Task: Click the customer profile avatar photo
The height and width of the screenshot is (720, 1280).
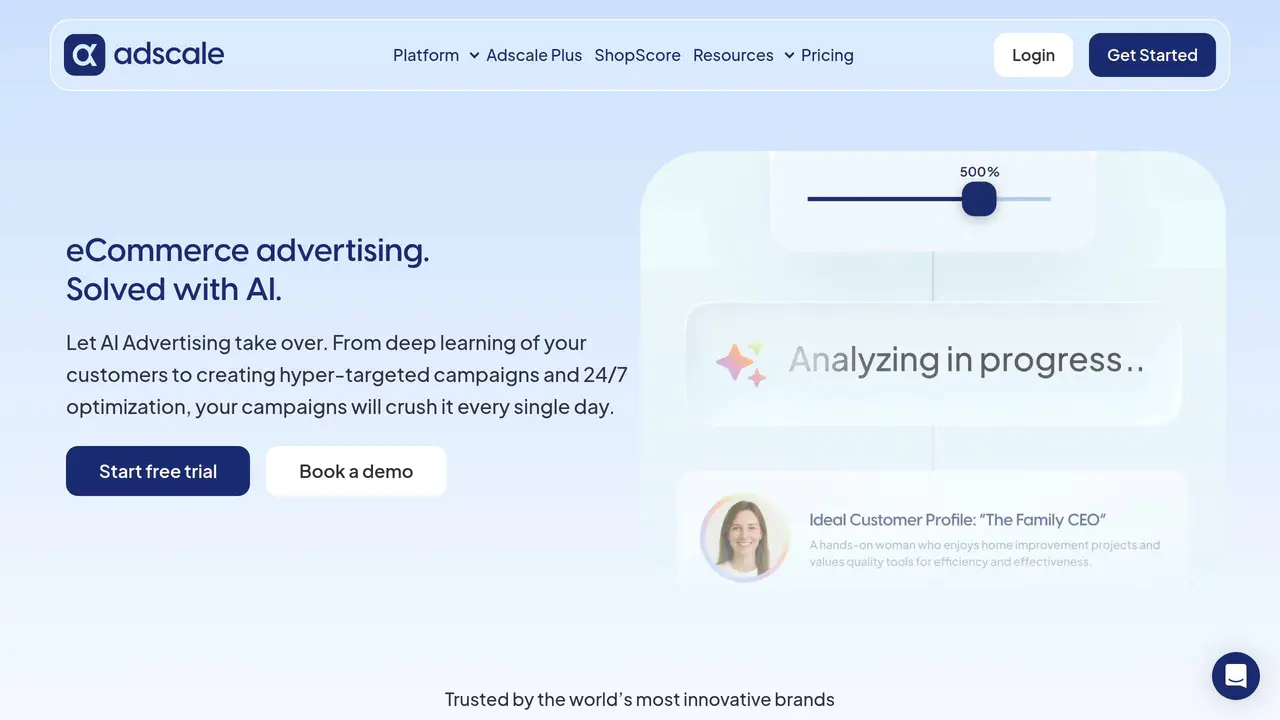Action: coord(745,537)
